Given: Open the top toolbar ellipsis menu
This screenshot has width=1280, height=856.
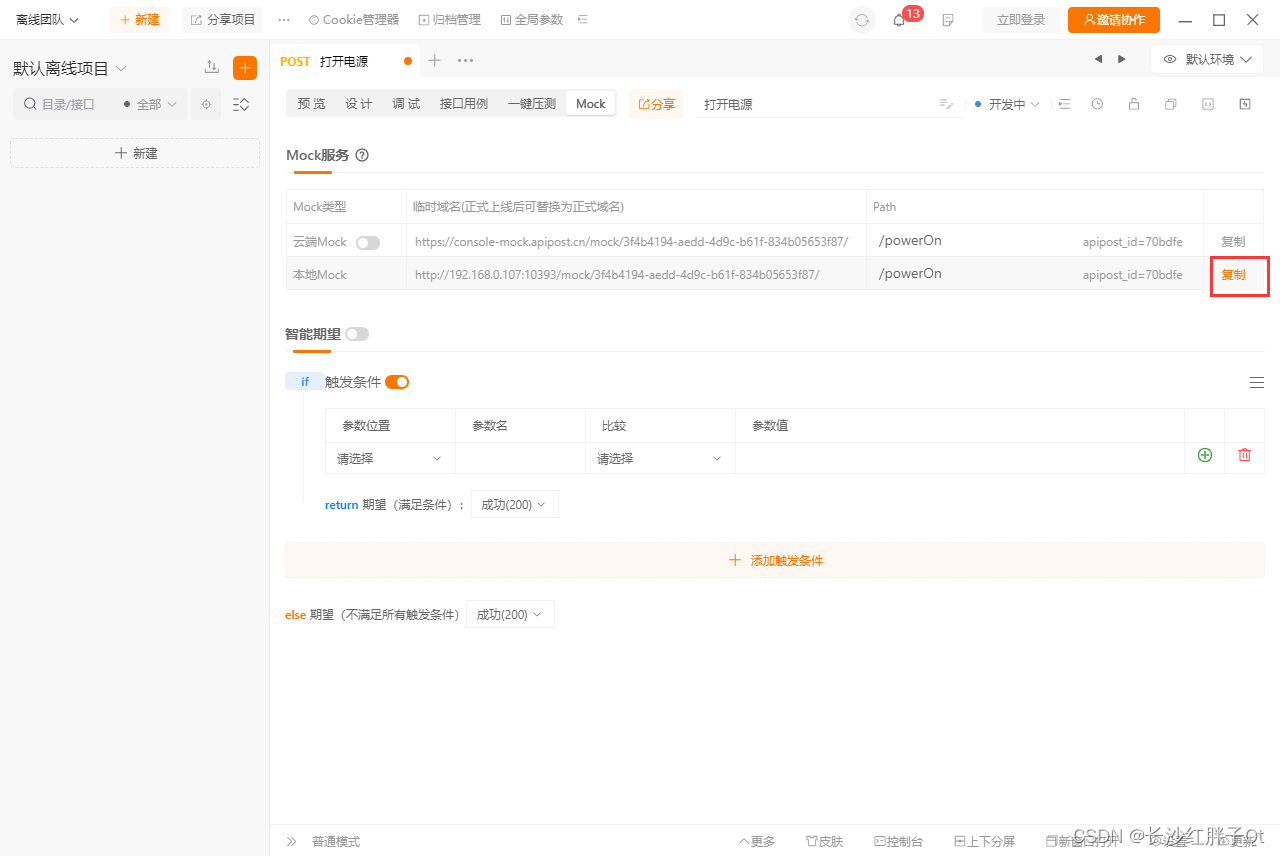Looking at the screenshot, I should [284, 20].
